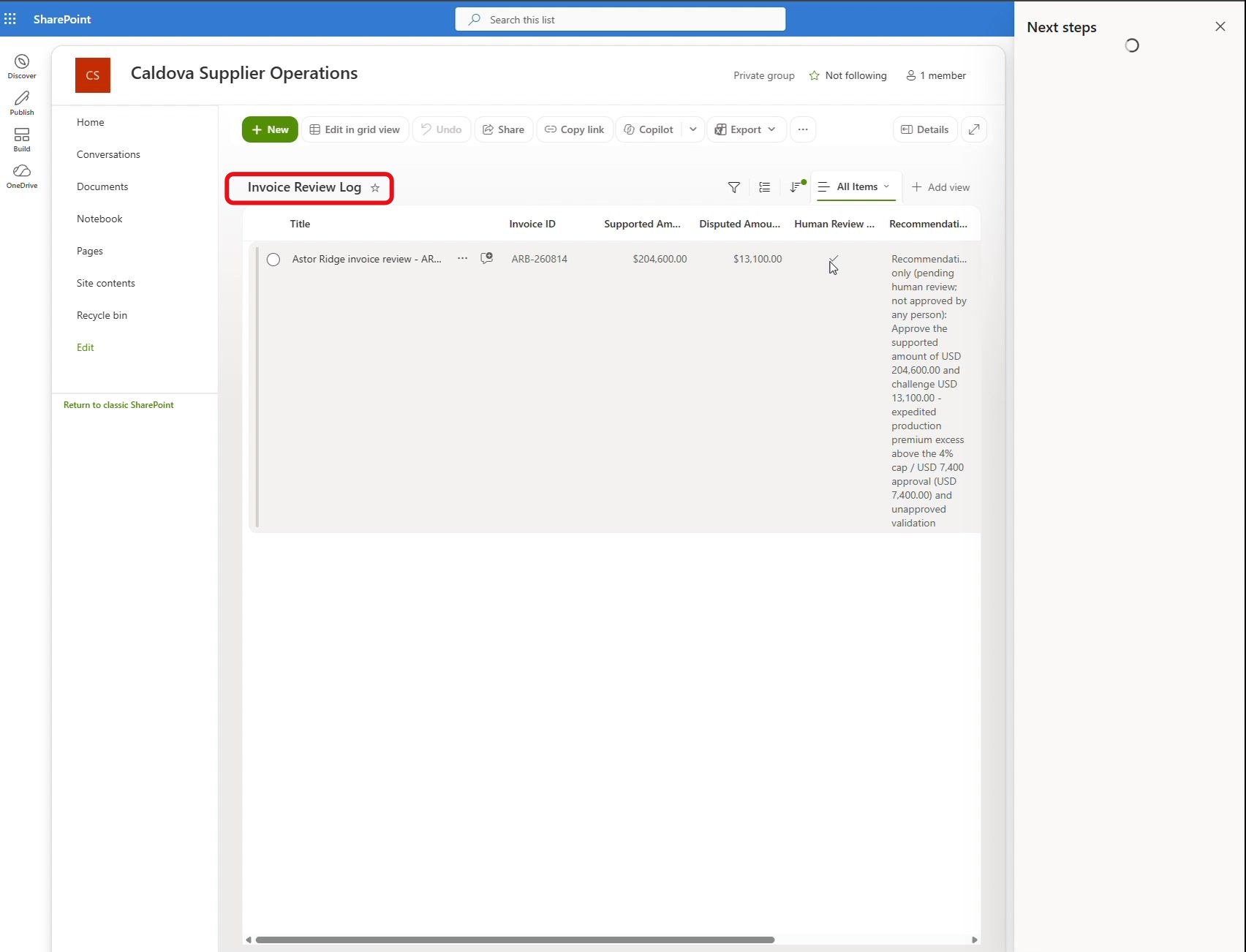Select the Astor Ridge invoice review row

tap(273, 260)
